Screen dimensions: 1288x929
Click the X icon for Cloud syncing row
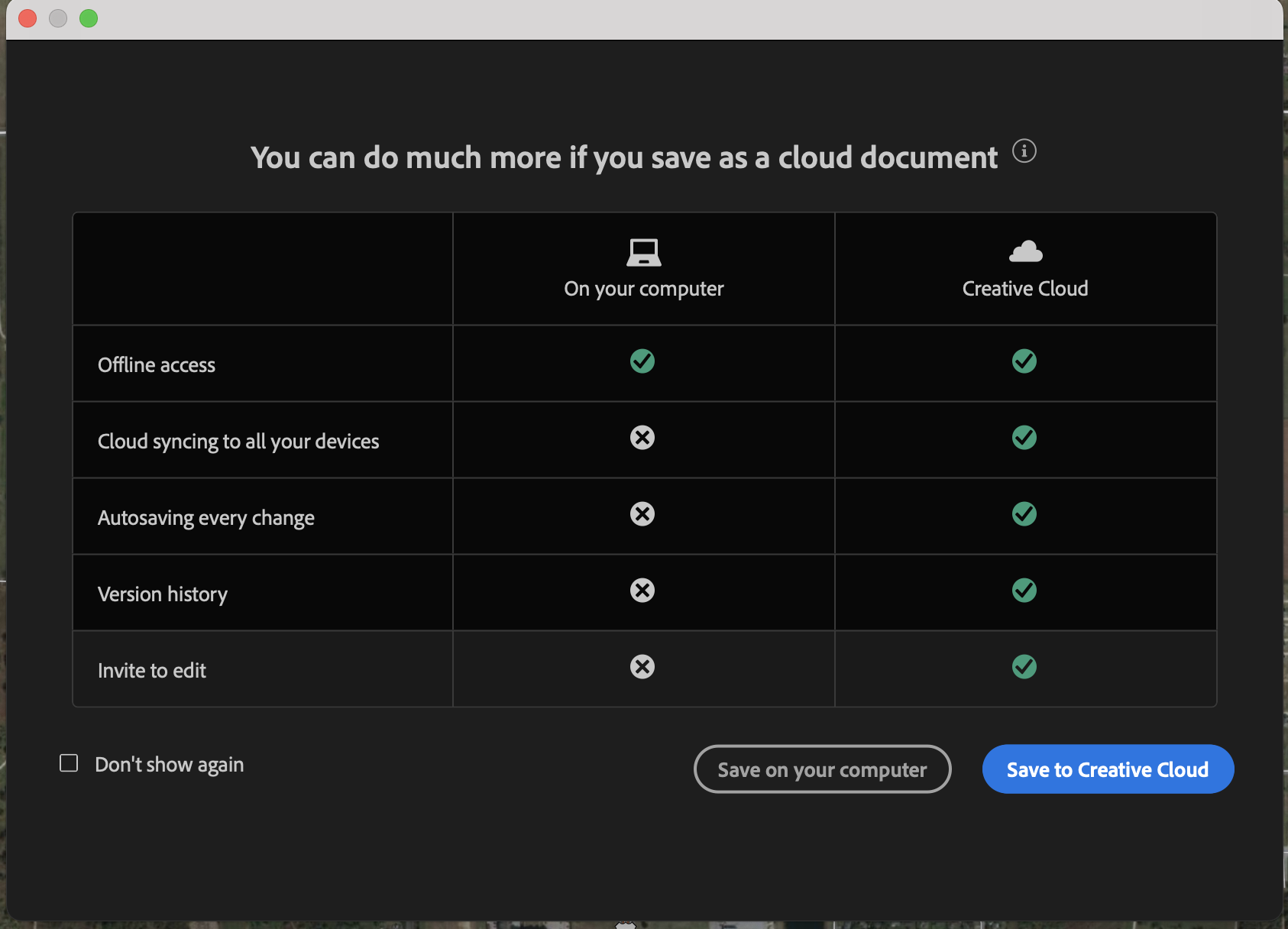click(642, 438)
